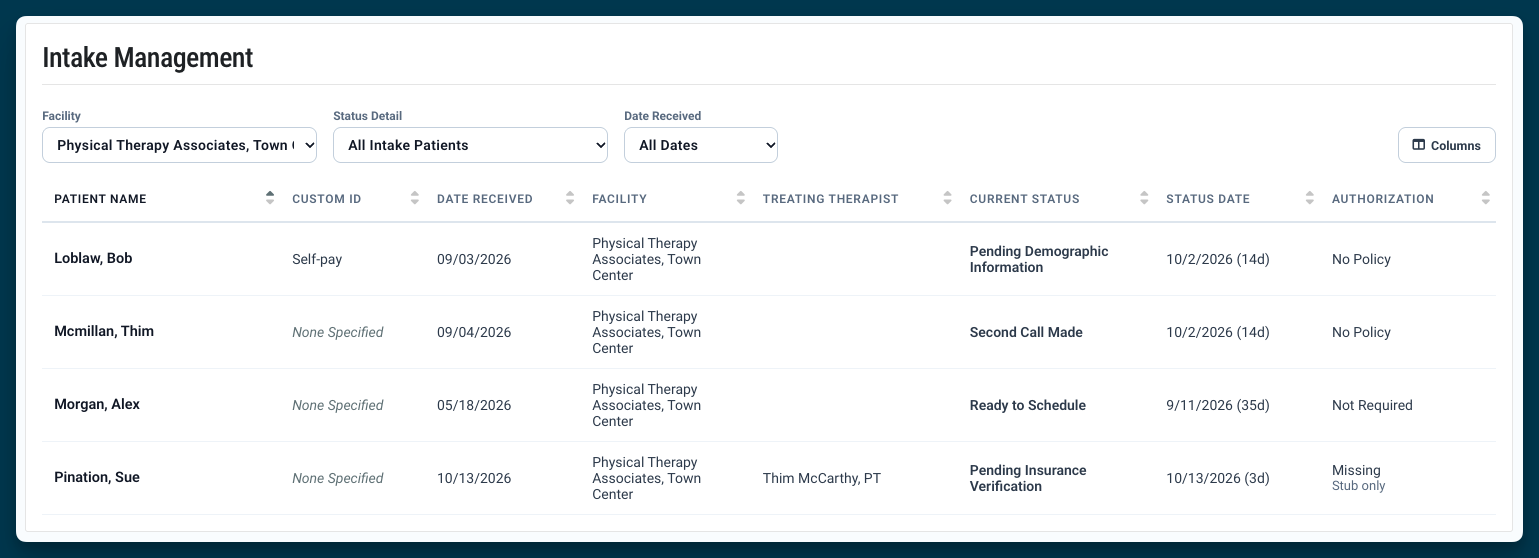The image size is (1539, 558).
Task: Click the Date Received column sort icon
Action: tap(570, 198)
